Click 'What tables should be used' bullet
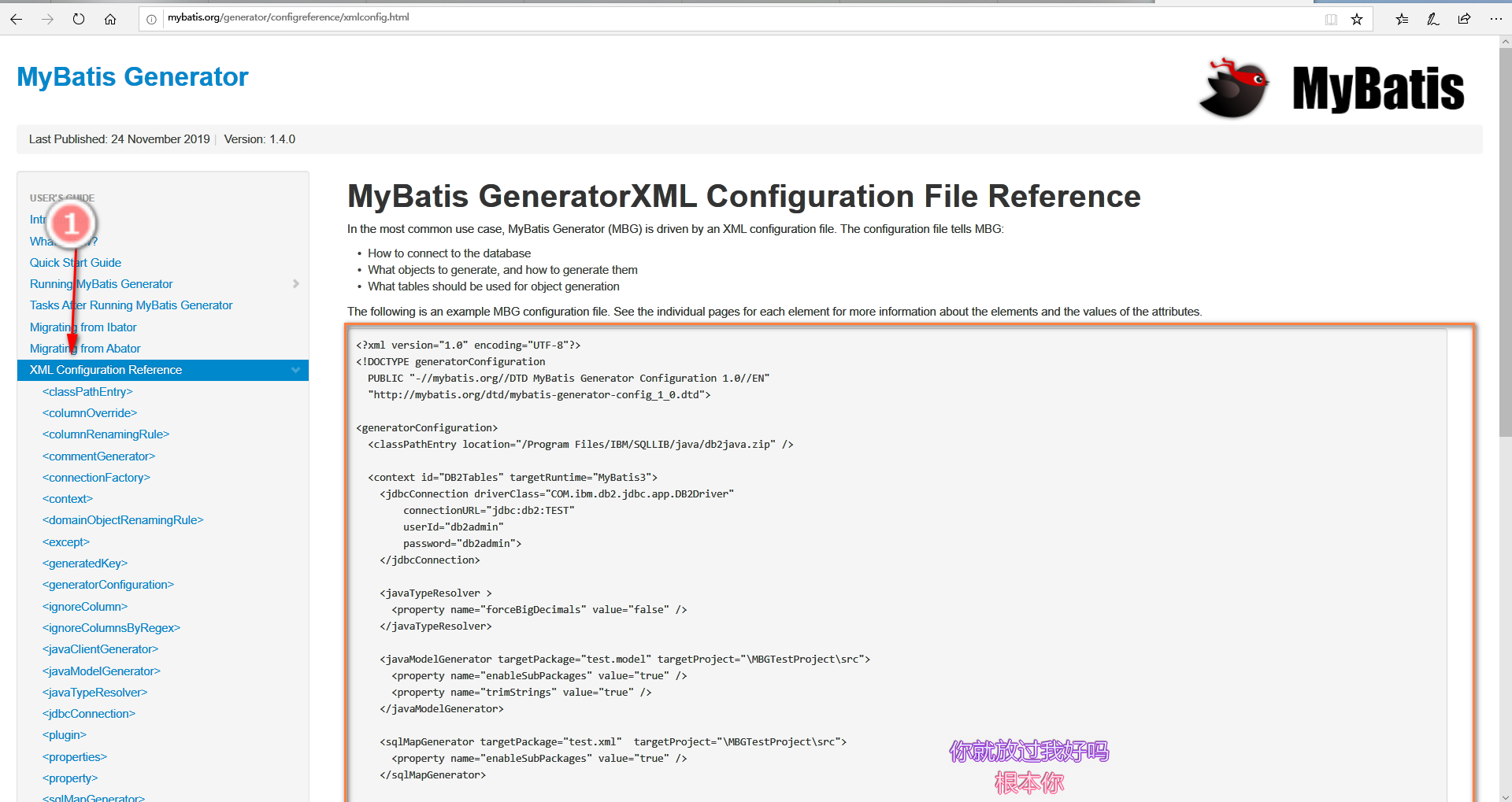Image resolution: width=1512 pixels, height=802 pixels. coord(494,286)
